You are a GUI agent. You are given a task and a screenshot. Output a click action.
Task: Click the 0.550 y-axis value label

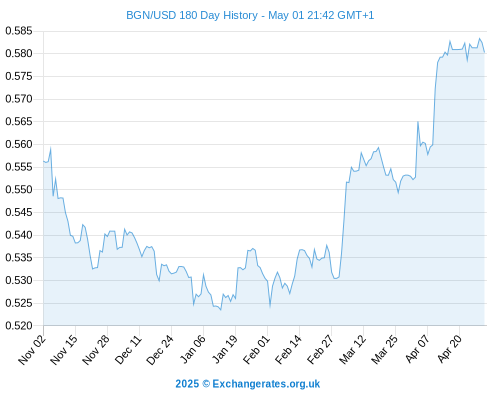(x=19, y=190)
